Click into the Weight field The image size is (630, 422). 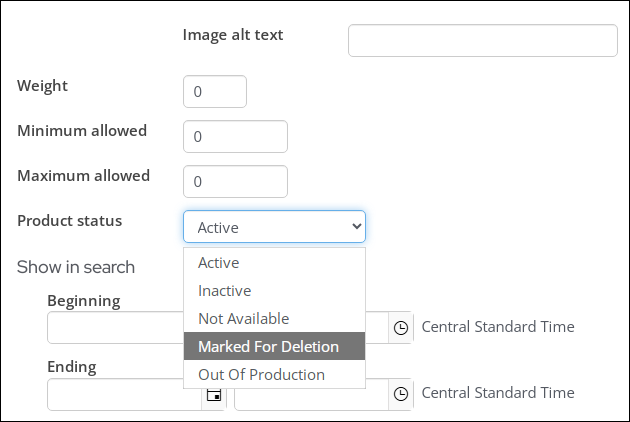click(x=215, y=92)
